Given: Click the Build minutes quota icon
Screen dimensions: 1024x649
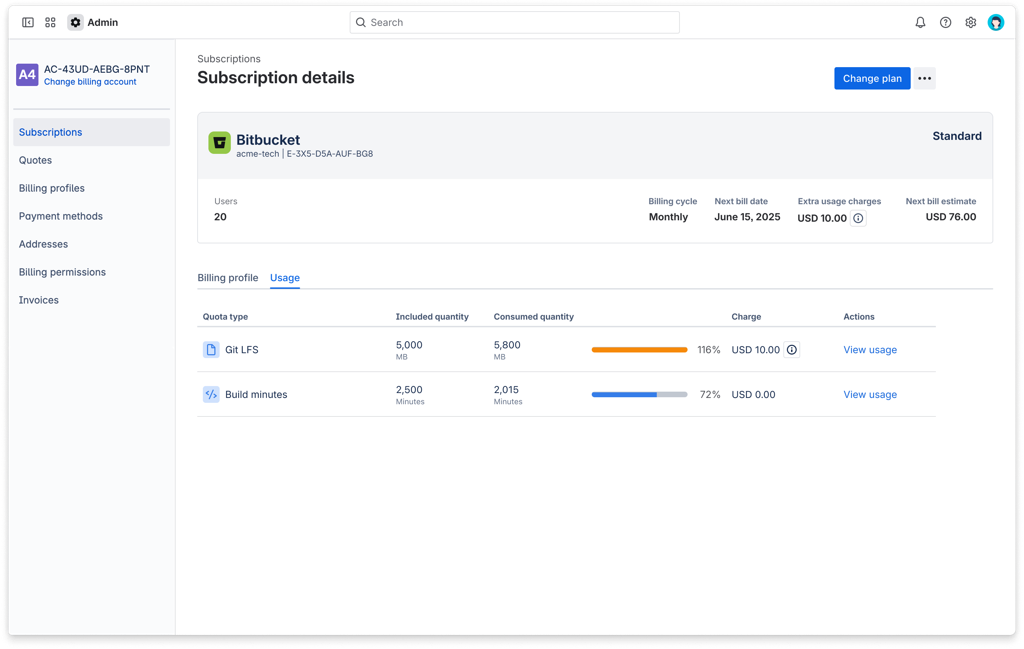Looking at the screenshot, I should point(211,394).
